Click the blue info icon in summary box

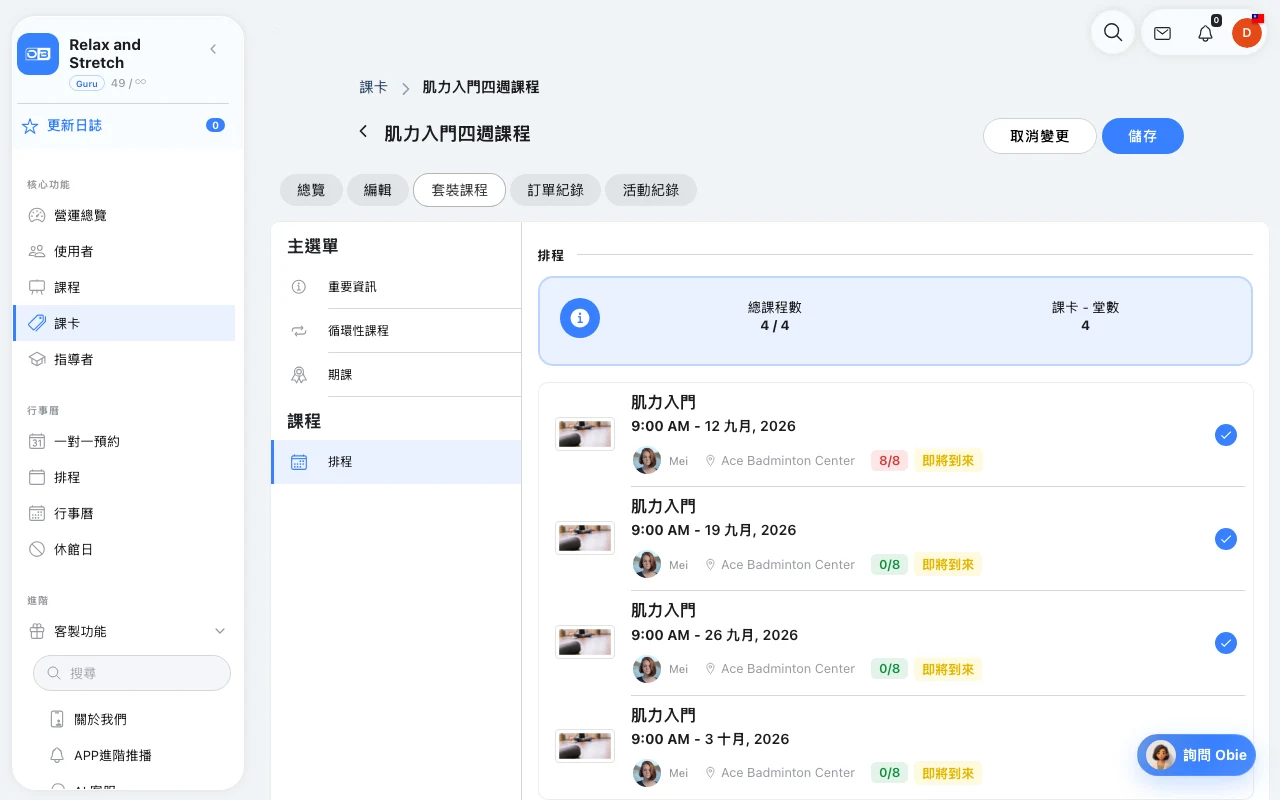(579, 318)
